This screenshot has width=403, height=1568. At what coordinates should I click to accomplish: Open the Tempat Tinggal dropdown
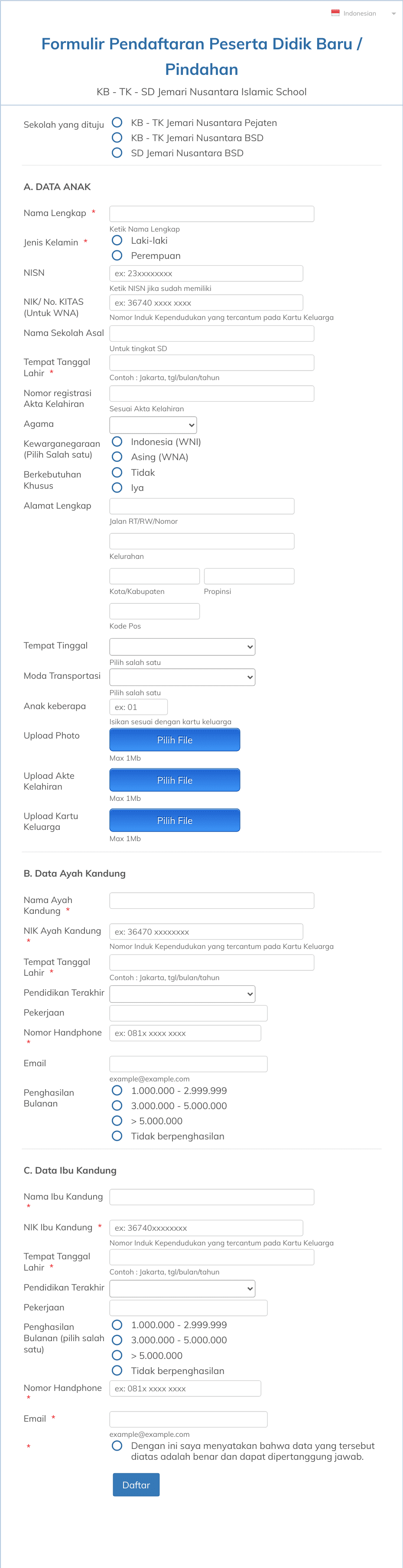182,646
